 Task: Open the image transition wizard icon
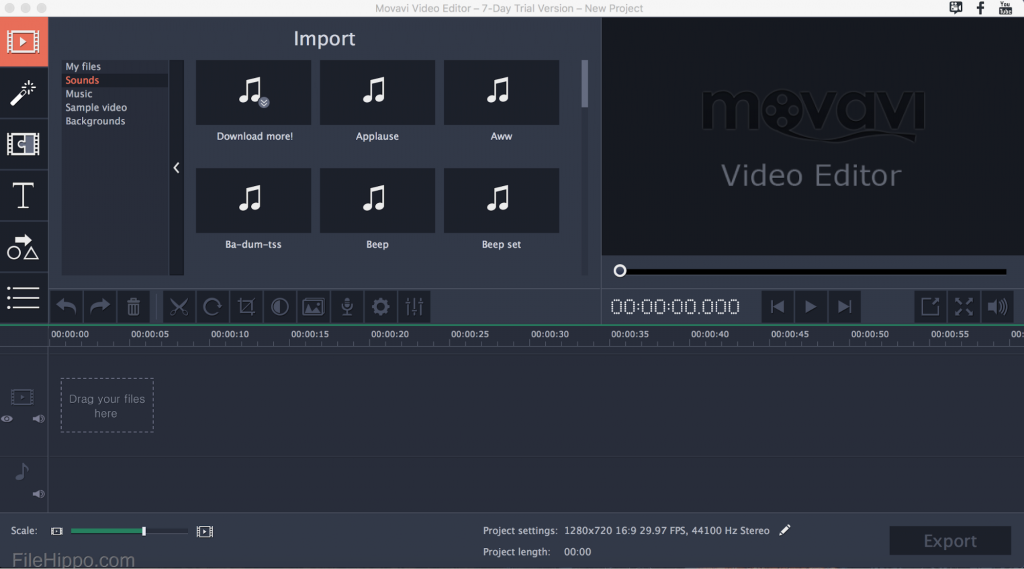pyautogui.click(x=313, y=306)
